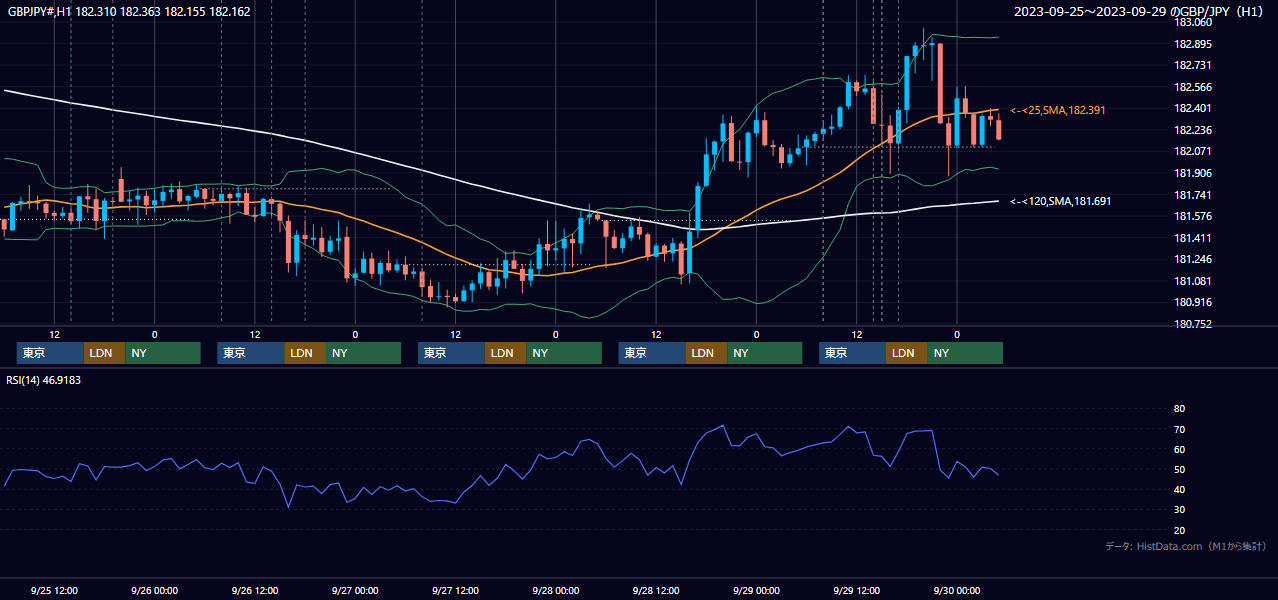The height and width of the screenshot is (600, 1278).
Task: Click the 180.916 price axis value
Action: [x=1192, y=302]
